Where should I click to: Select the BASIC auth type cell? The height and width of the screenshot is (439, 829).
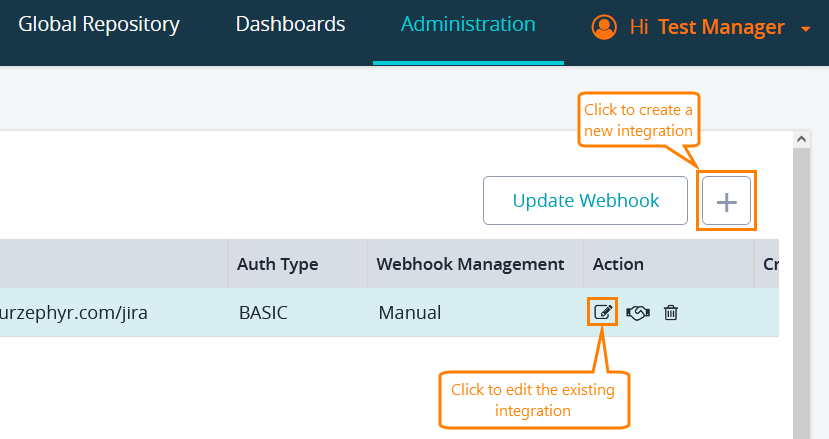click(263, 312)
